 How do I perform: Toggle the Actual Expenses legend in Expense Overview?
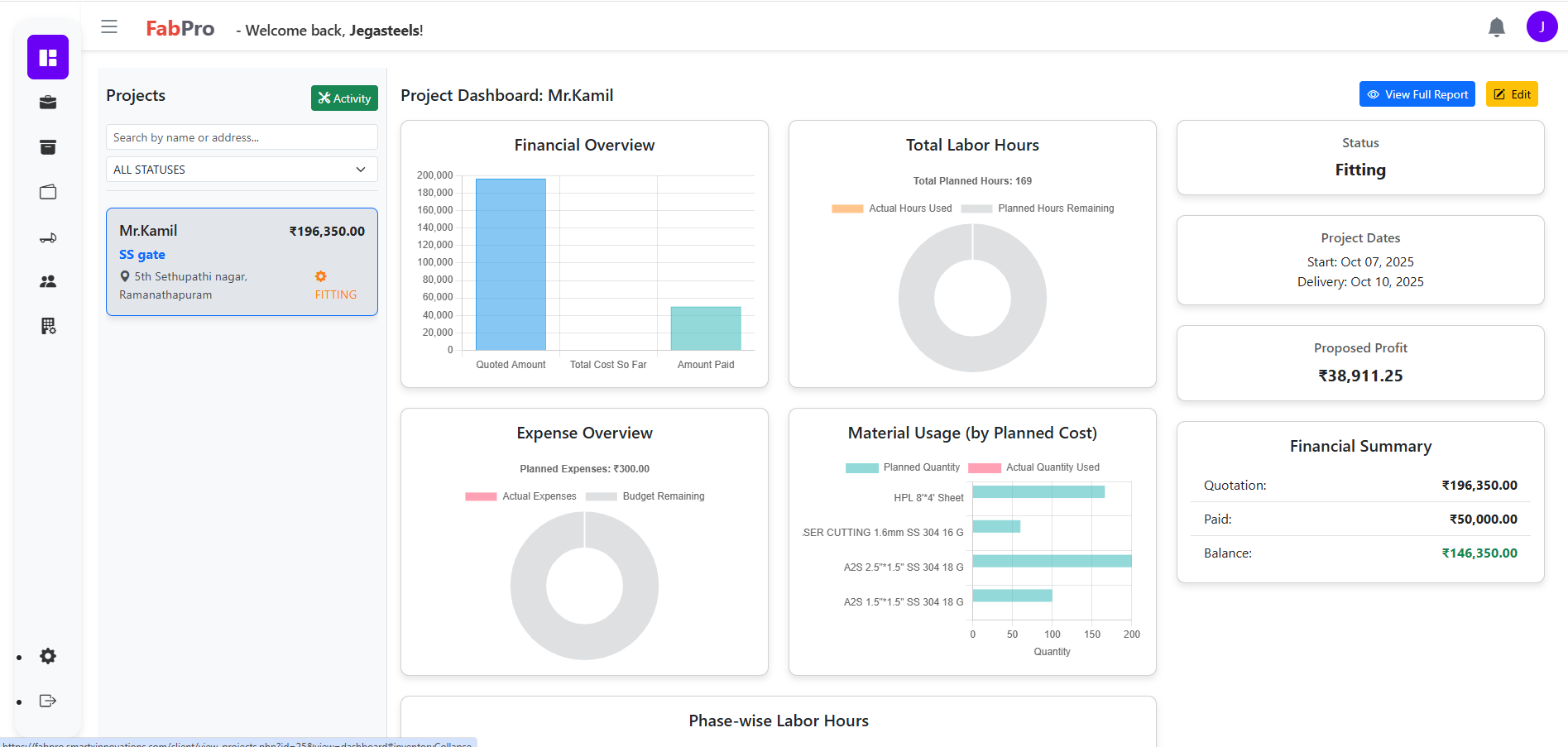(x=520, y=496)
